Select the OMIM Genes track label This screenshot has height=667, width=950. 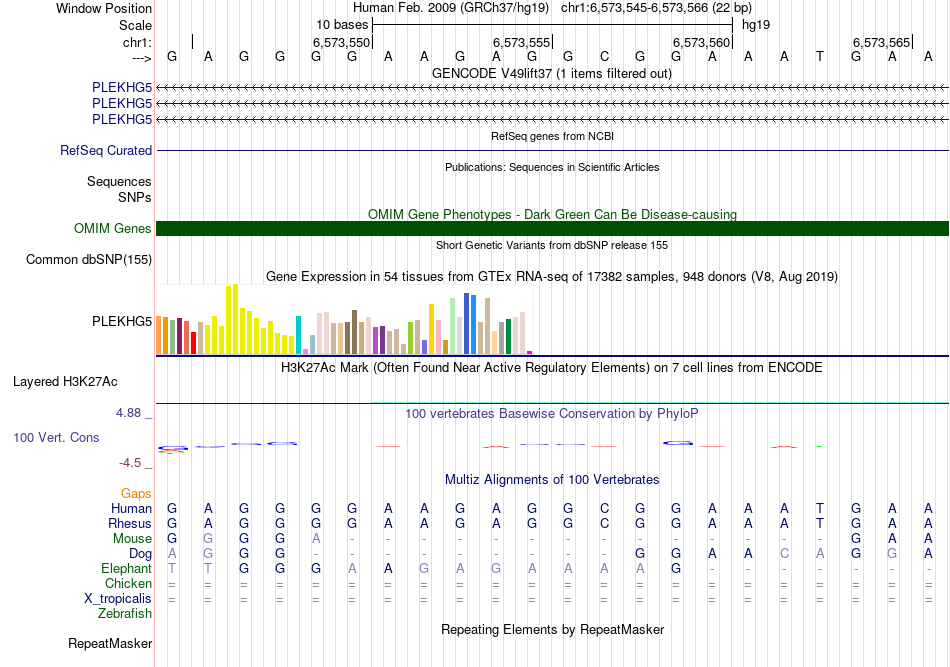(x=112, y=228)
